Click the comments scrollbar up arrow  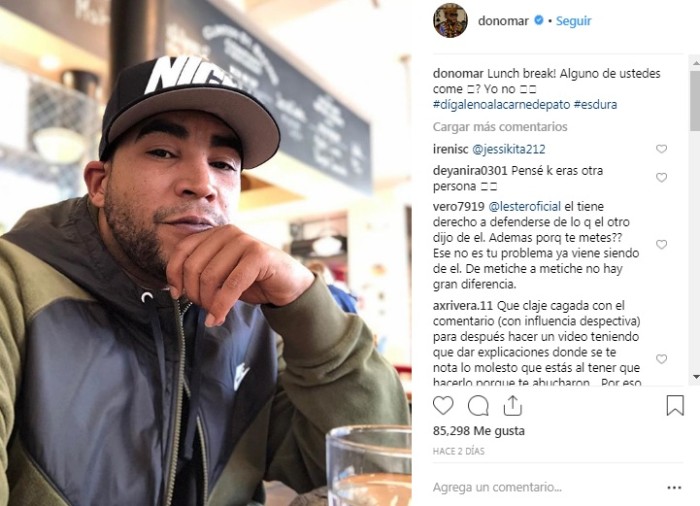pos(696,64)
